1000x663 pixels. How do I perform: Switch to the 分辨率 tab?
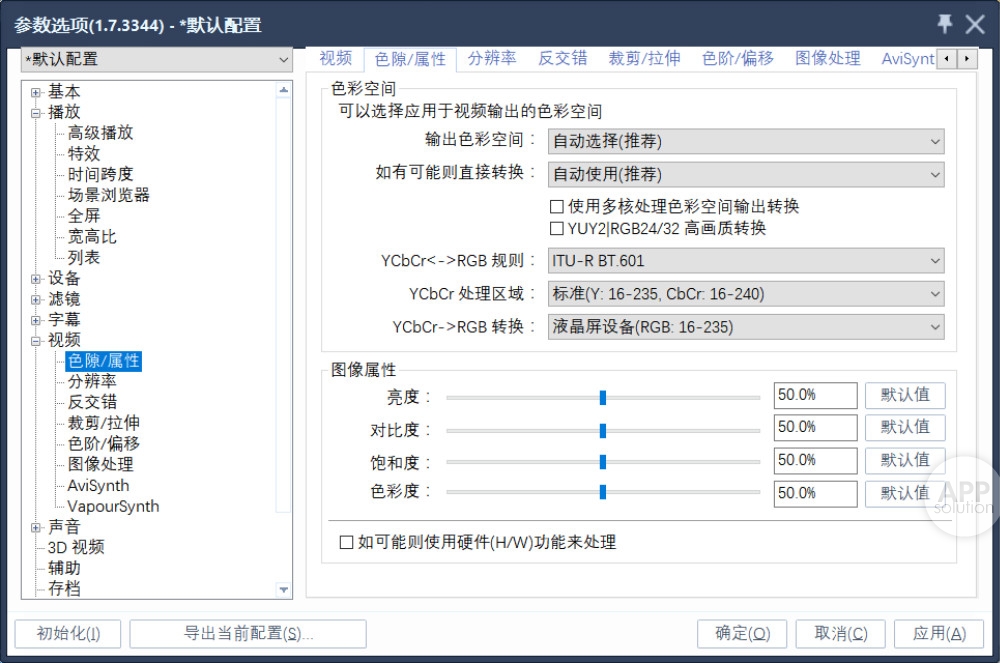(492, 58)
